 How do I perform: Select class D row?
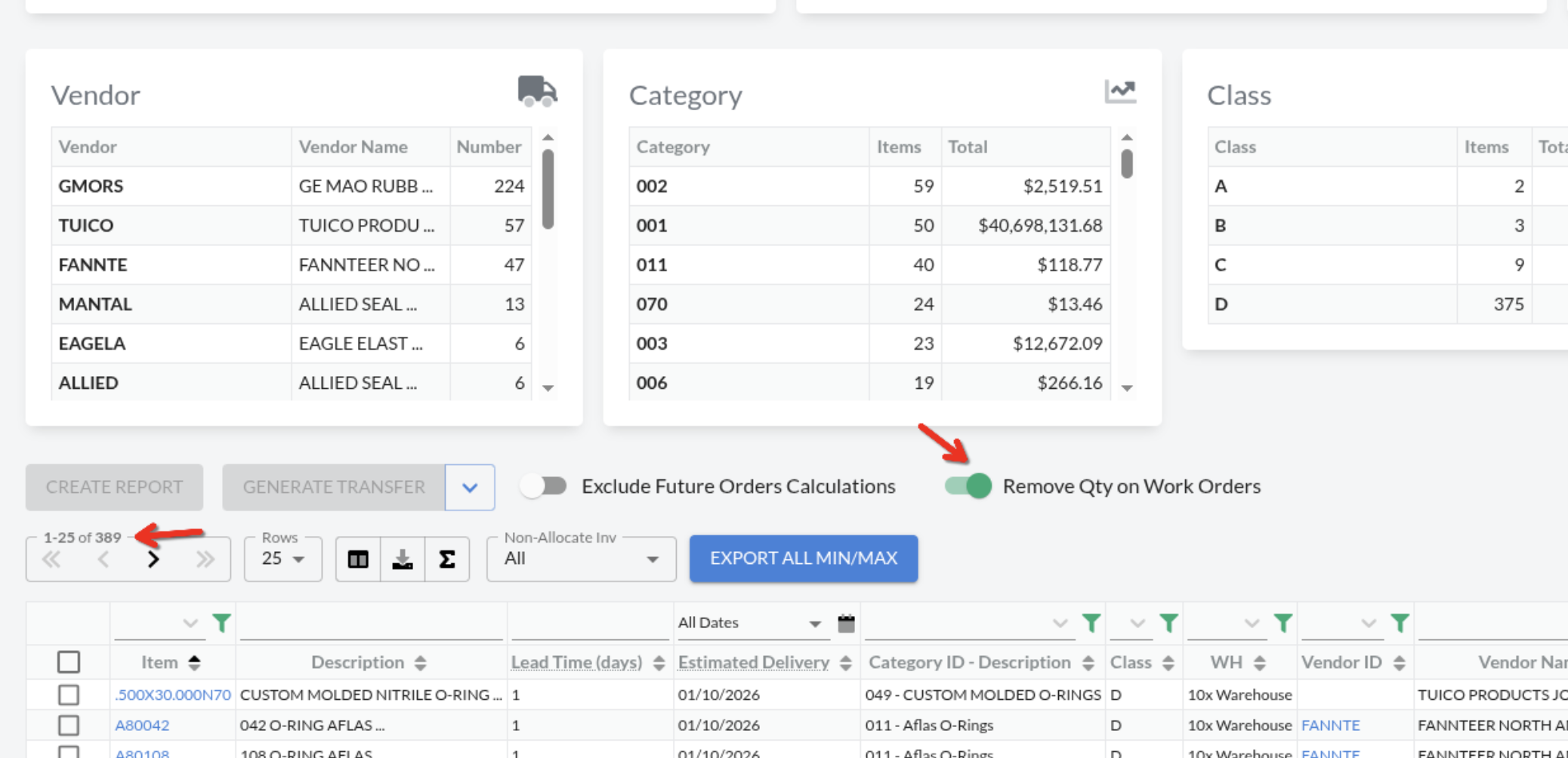(x=1387, y=304)
